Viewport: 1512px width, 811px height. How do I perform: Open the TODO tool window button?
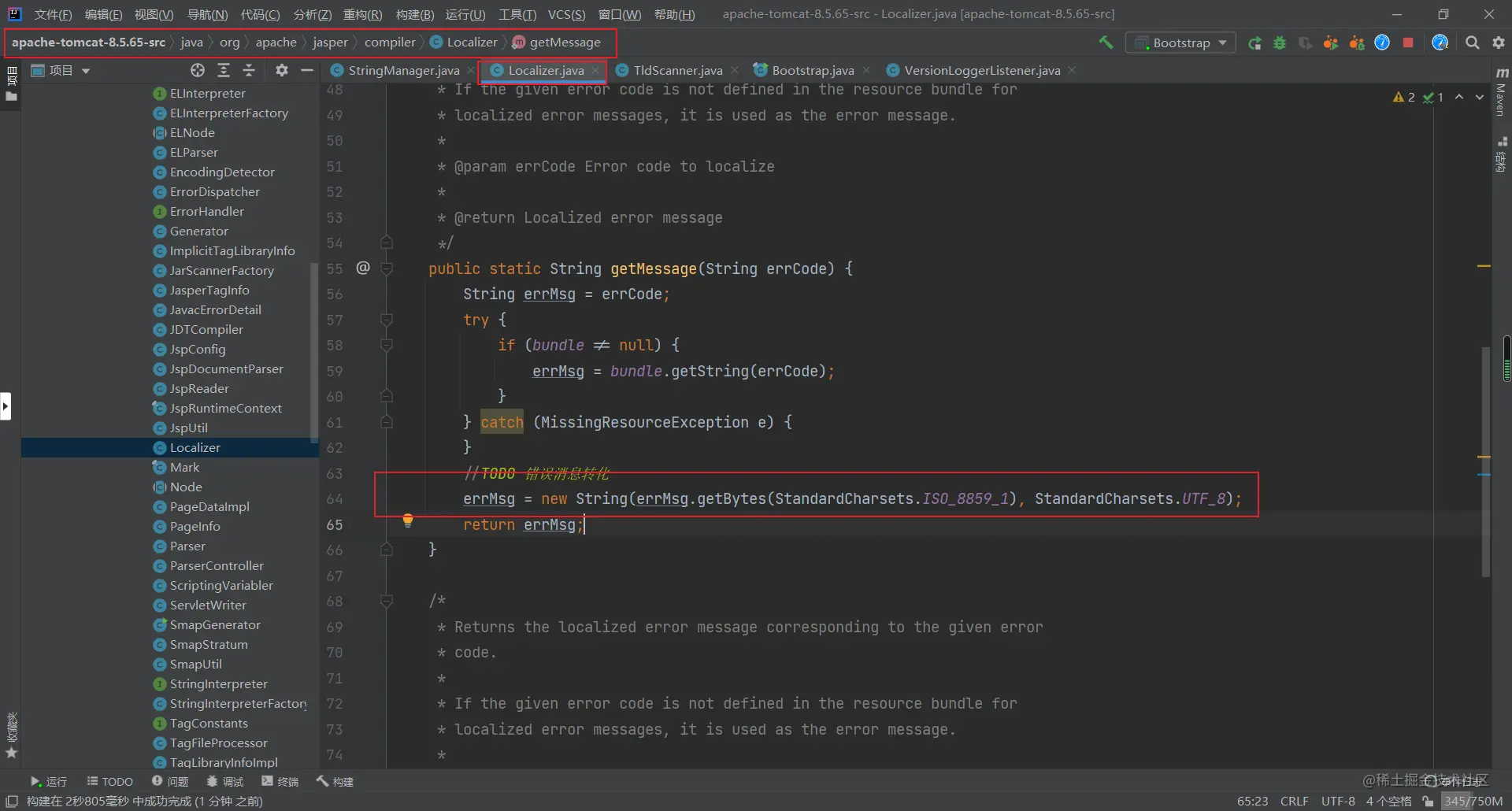tap(110, 782)
